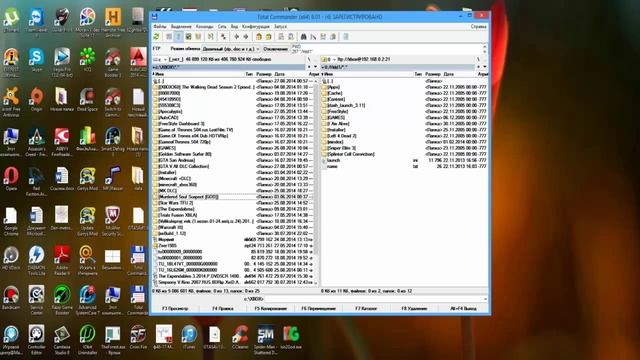Open the Команды menu
This screenshot has height=360, width=640.
(204, 27)
